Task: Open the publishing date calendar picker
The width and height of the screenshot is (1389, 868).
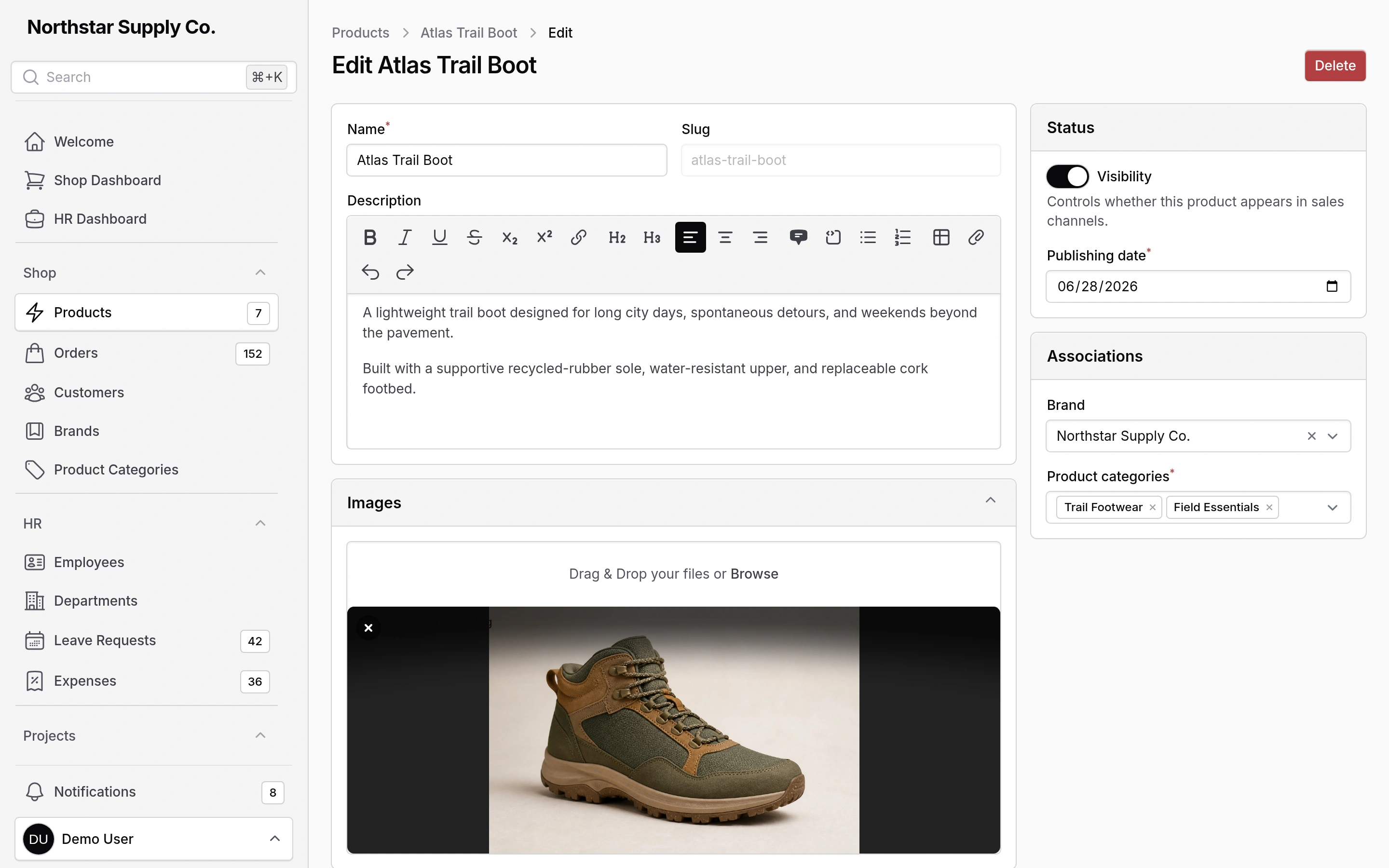Action: coord(1332,286)
